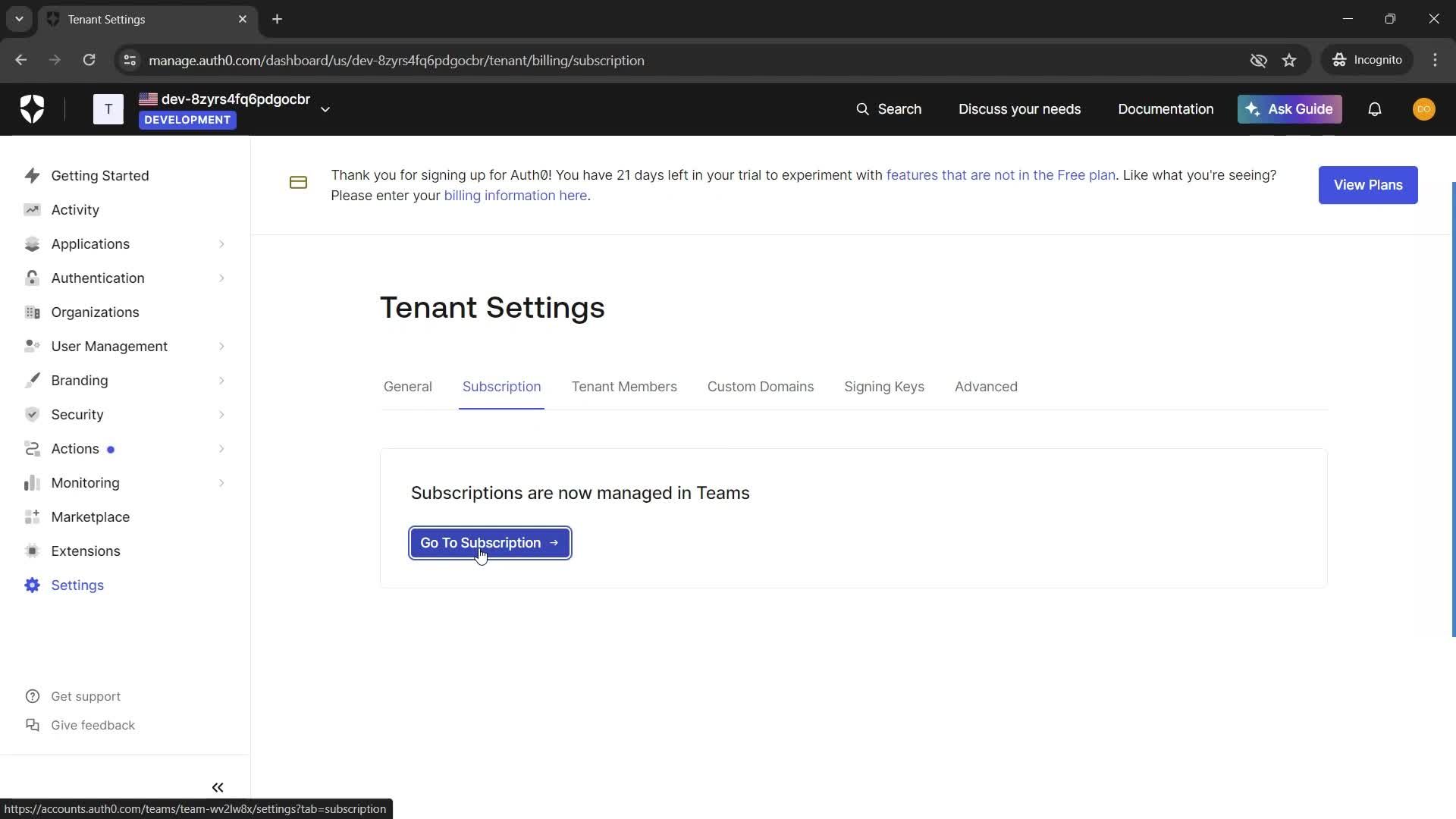Switch to the General tab

click(407, 387)
